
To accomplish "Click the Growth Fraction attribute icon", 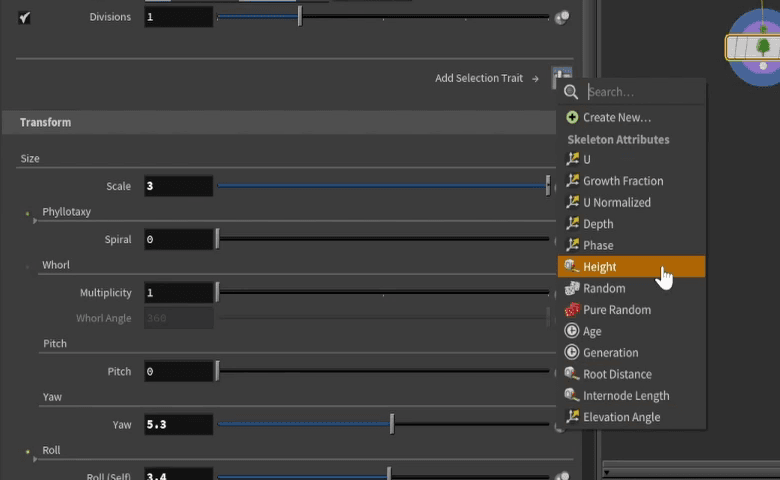I will pos(572,181).
